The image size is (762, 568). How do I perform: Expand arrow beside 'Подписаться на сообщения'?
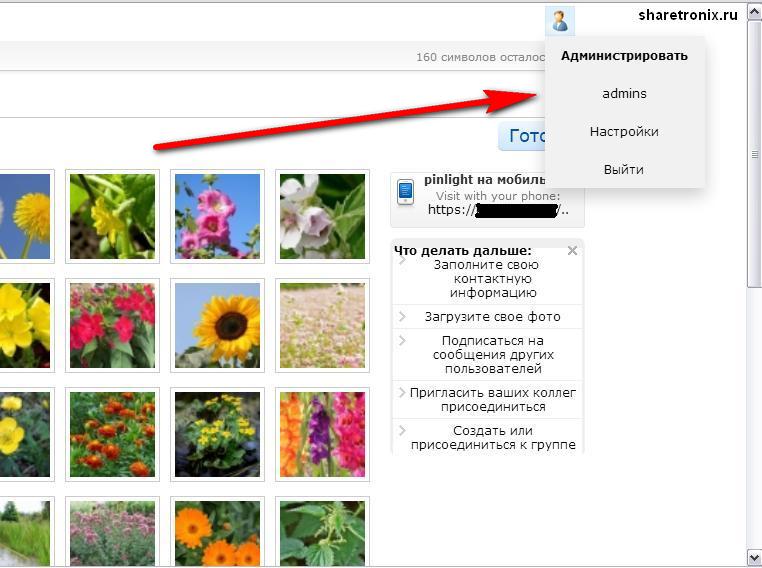click(x=402, y=340)
